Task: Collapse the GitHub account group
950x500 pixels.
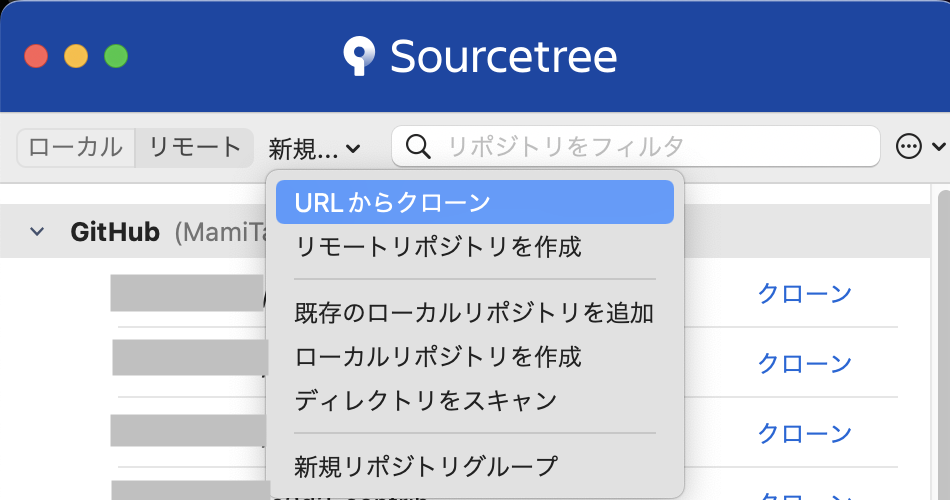Action: pos(37,232)
